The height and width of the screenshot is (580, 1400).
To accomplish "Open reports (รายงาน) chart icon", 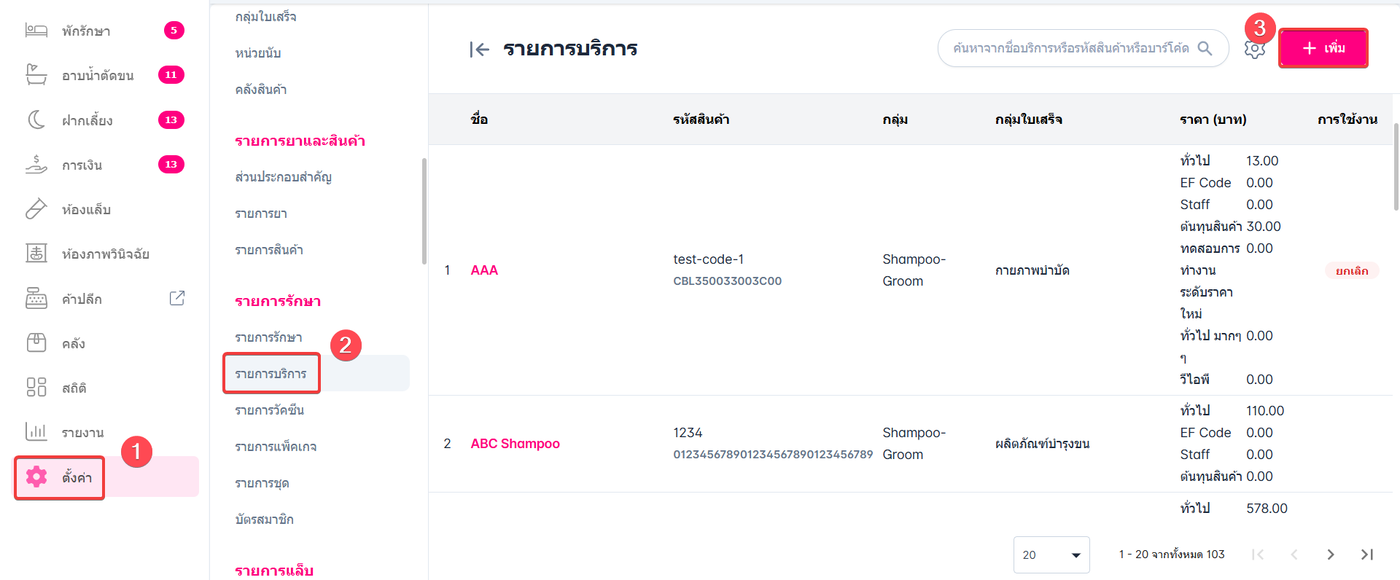I will (37, 432).
